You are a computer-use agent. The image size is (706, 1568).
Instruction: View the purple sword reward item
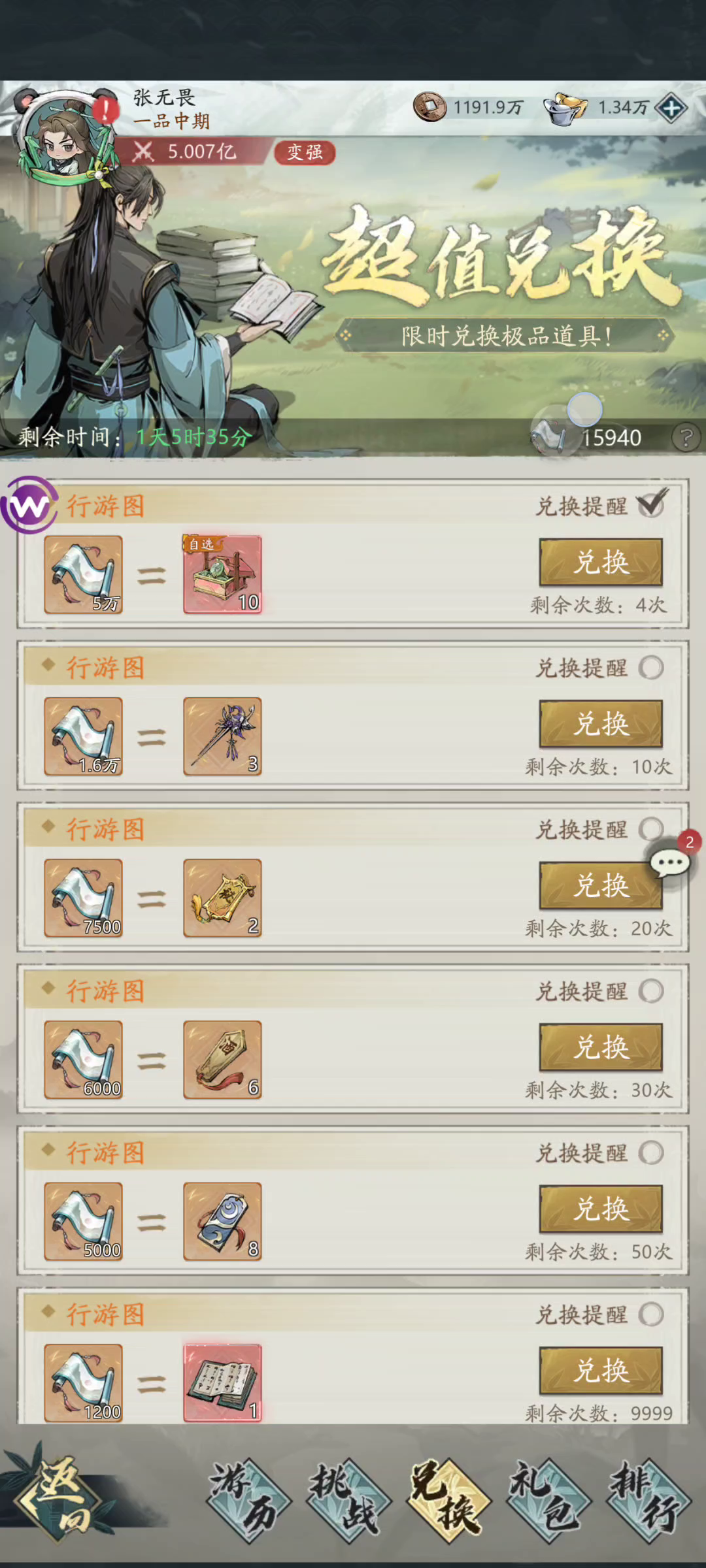(x=222, y=736)
